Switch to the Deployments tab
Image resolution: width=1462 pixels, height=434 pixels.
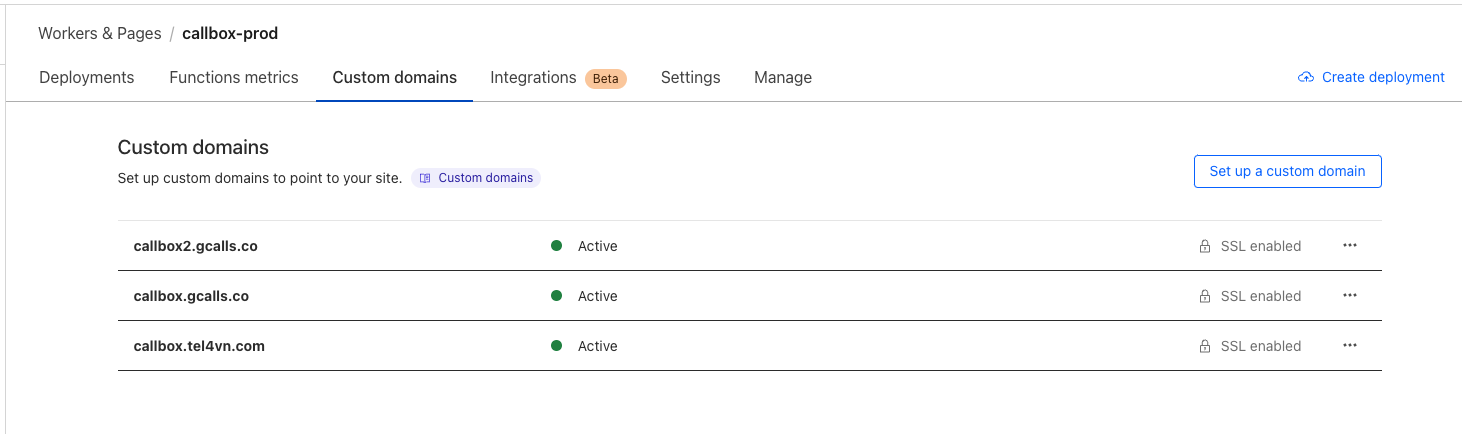pos(86,77)
